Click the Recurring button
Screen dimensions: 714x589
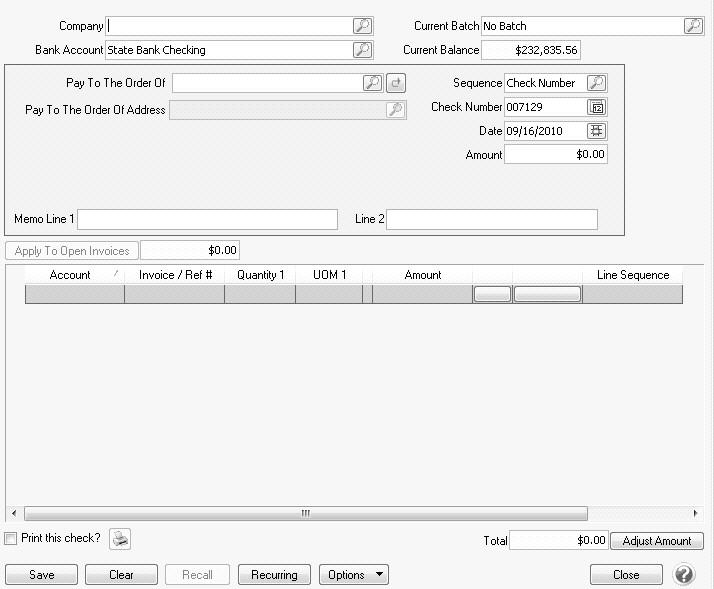(274, 575)
